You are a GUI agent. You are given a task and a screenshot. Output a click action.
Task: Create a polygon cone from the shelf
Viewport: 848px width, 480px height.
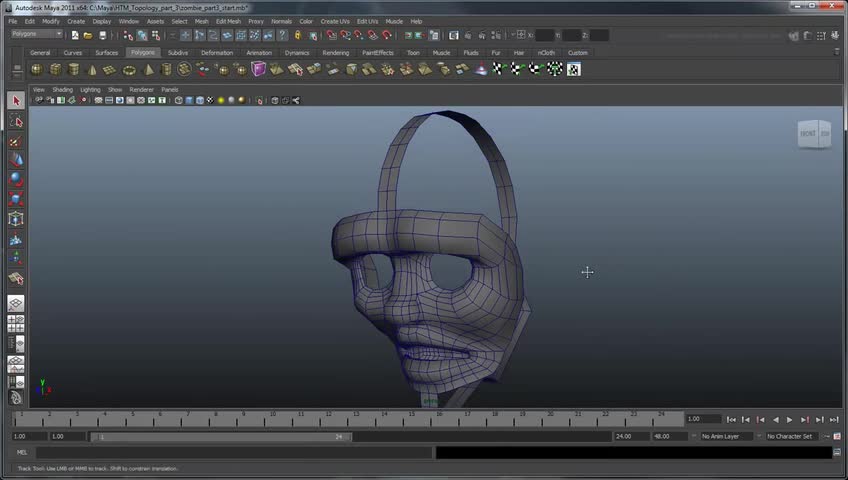coord(92,69)
